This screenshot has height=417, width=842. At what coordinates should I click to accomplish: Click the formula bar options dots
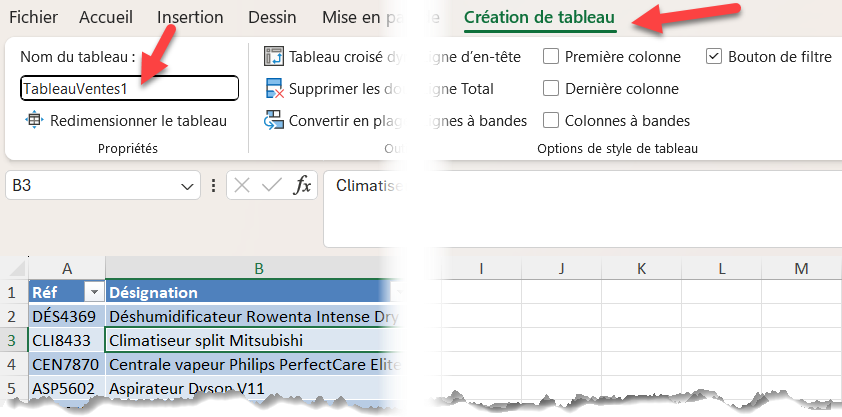click(214, 186)
